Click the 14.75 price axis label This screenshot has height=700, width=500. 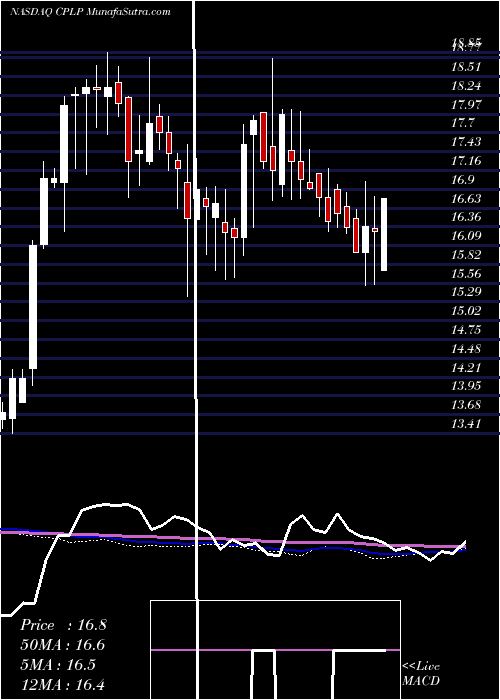[467, 330]
